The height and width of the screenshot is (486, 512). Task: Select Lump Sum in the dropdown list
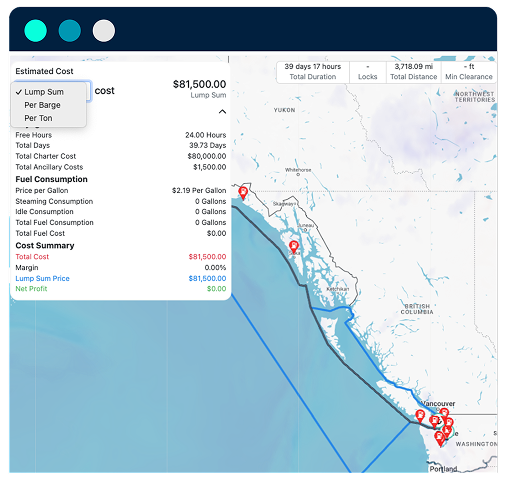pyautogui.click(x=49, y=92)
